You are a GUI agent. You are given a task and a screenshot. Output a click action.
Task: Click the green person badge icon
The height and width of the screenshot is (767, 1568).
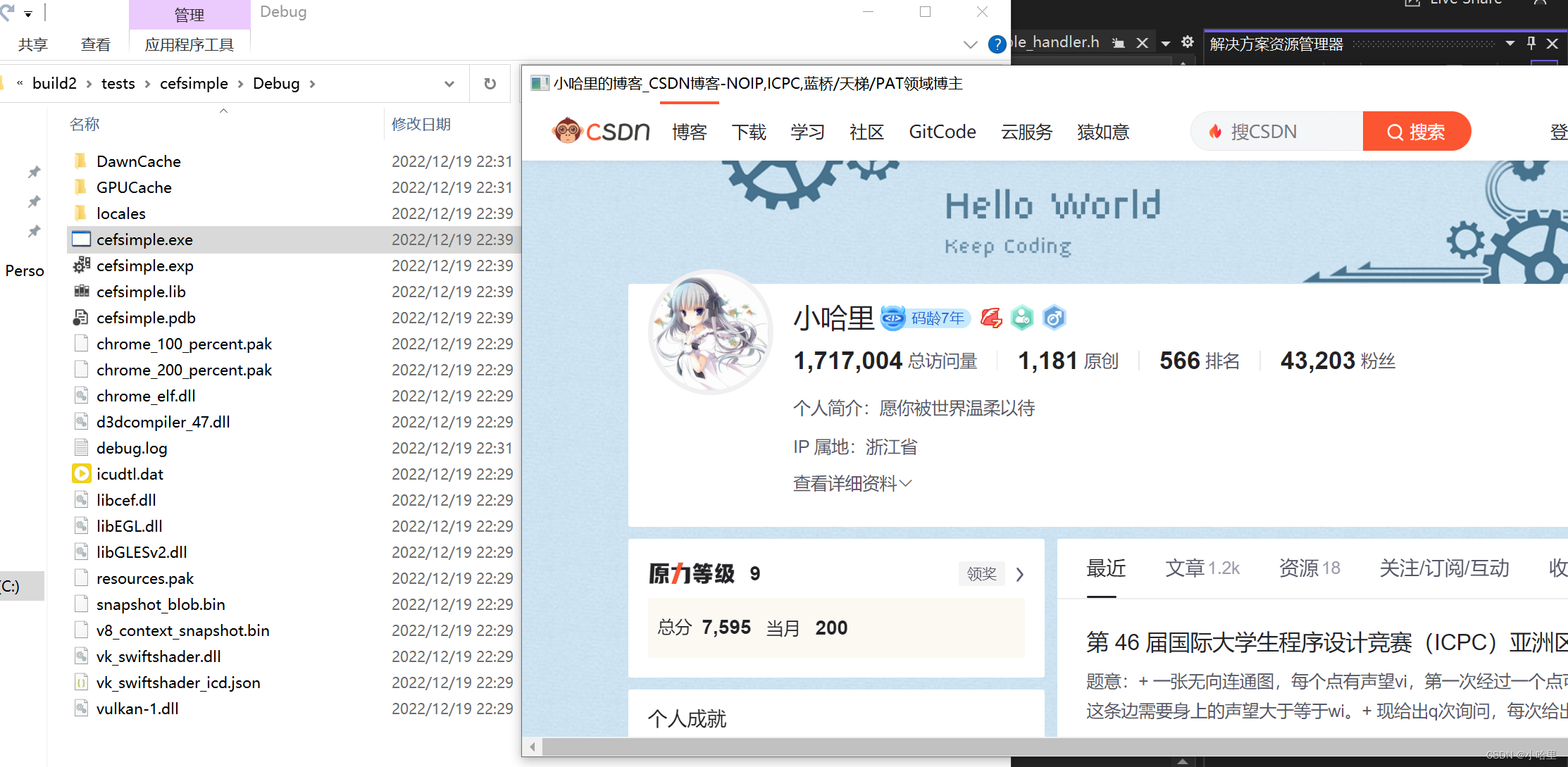click(x=1022, y=318)
